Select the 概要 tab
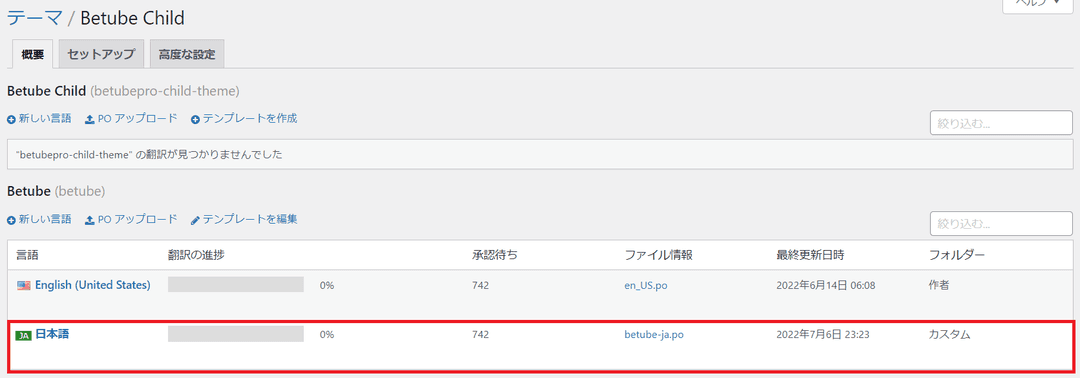 33,55
